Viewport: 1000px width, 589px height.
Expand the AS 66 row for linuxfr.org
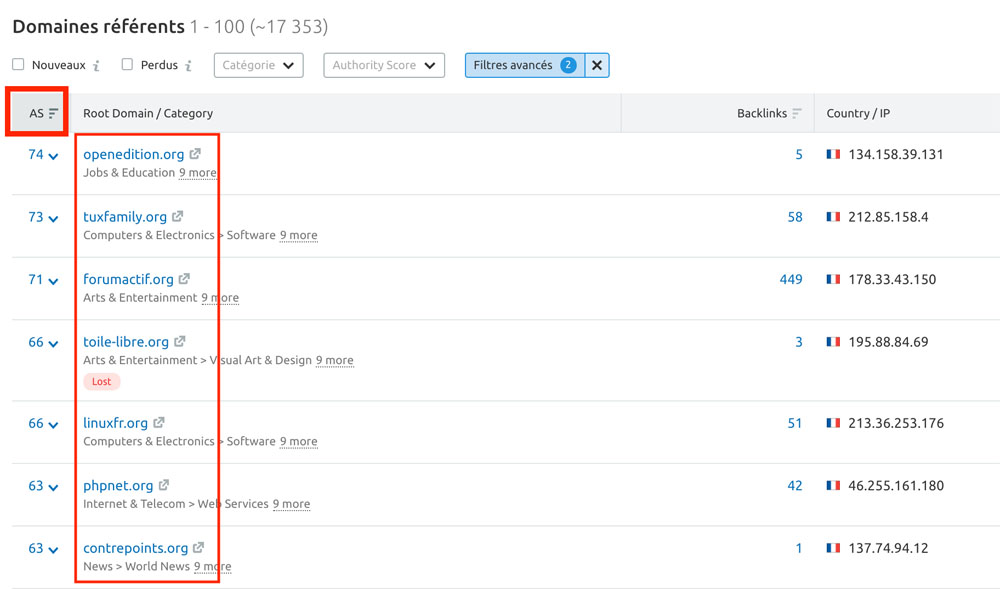[43, 423]
